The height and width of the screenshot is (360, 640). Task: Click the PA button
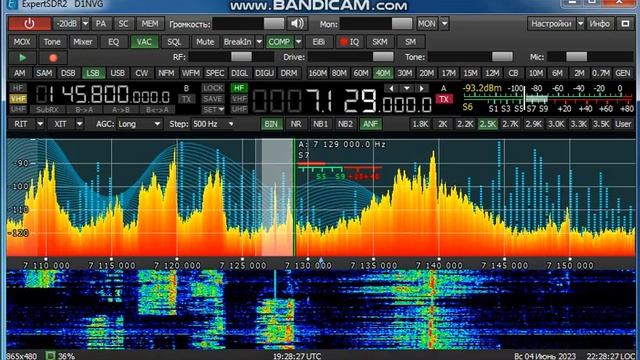coord(101,24)
